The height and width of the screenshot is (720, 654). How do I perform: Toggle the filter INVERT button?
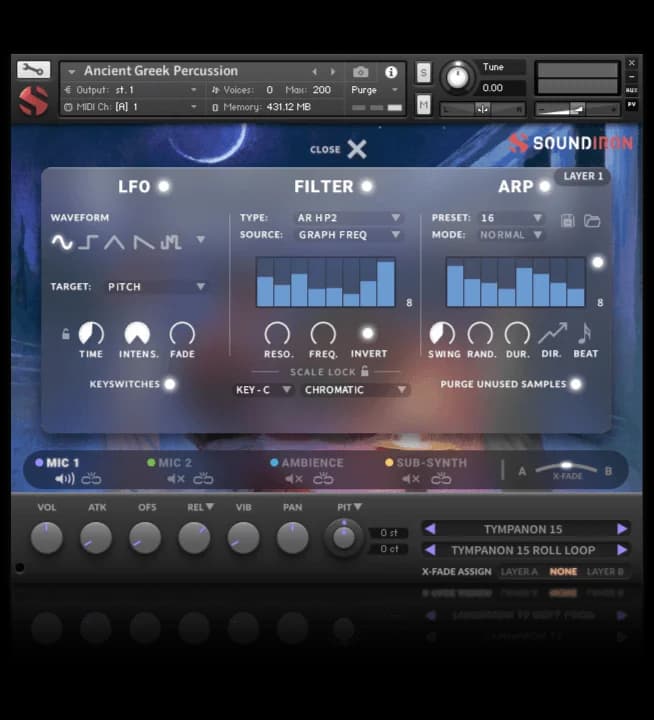click(368, 334)
